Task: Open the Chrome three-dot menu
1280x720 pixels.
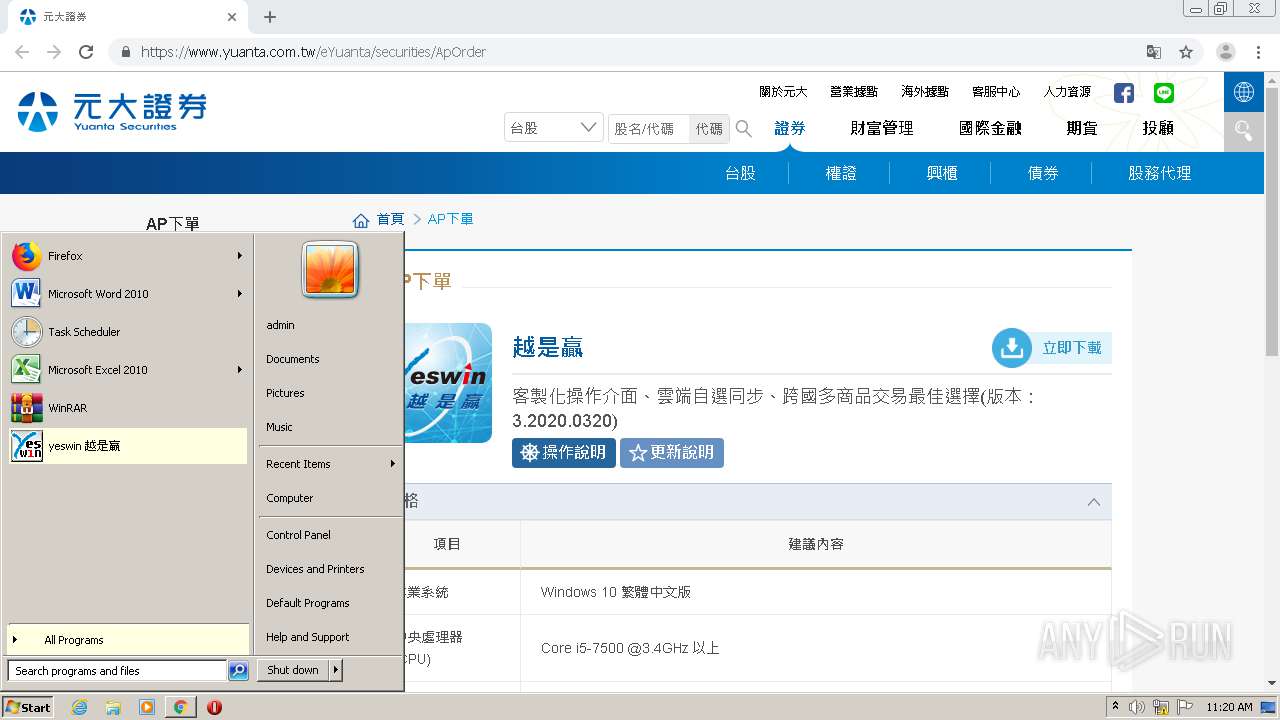Action: tap(1258, 52)
